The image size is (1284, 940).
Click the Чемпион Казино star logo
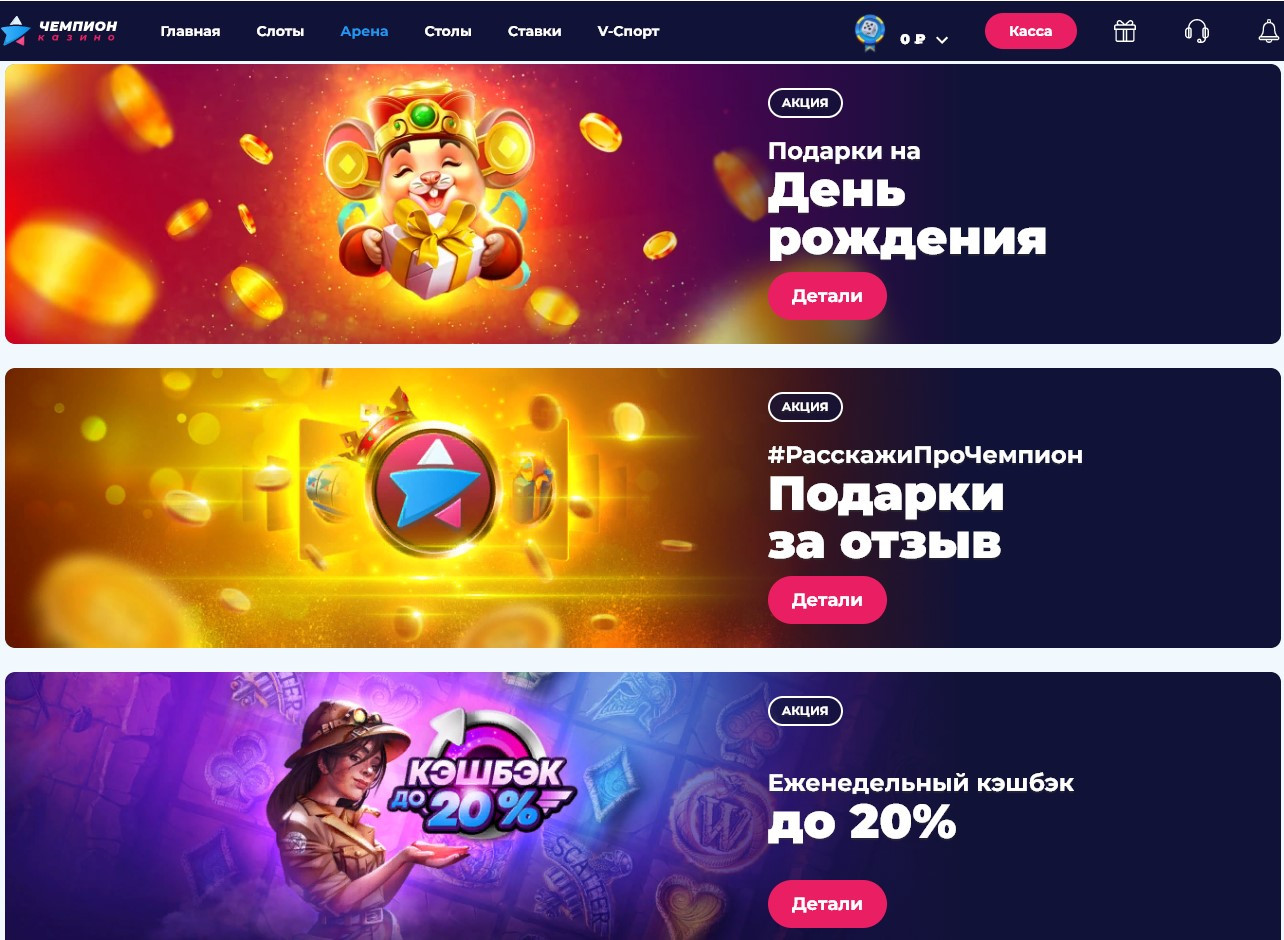(x=60, y=31)
